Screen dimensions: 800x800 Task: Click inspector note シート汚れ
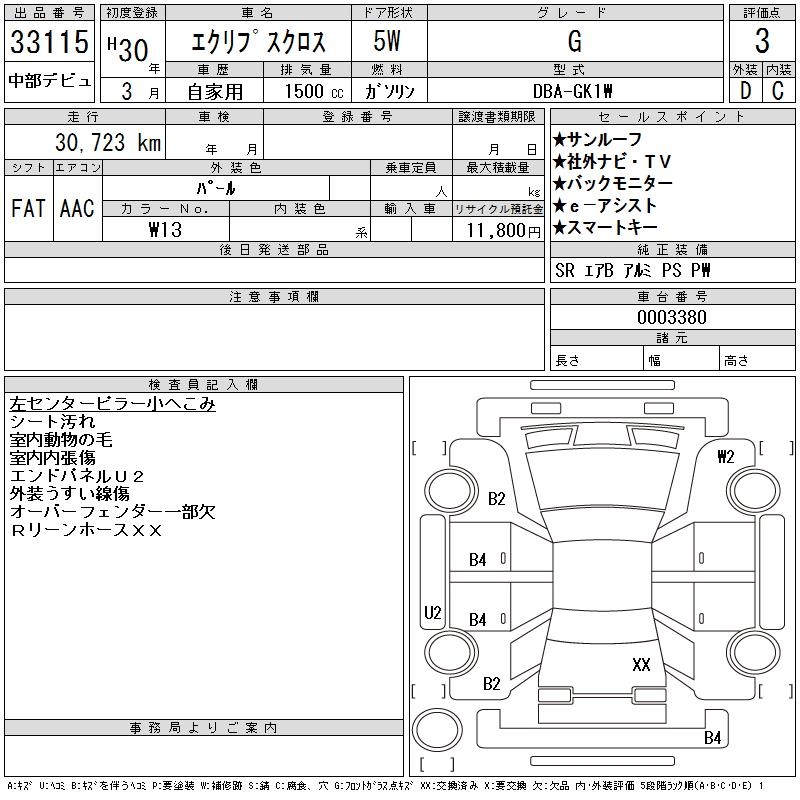[53, 422]
